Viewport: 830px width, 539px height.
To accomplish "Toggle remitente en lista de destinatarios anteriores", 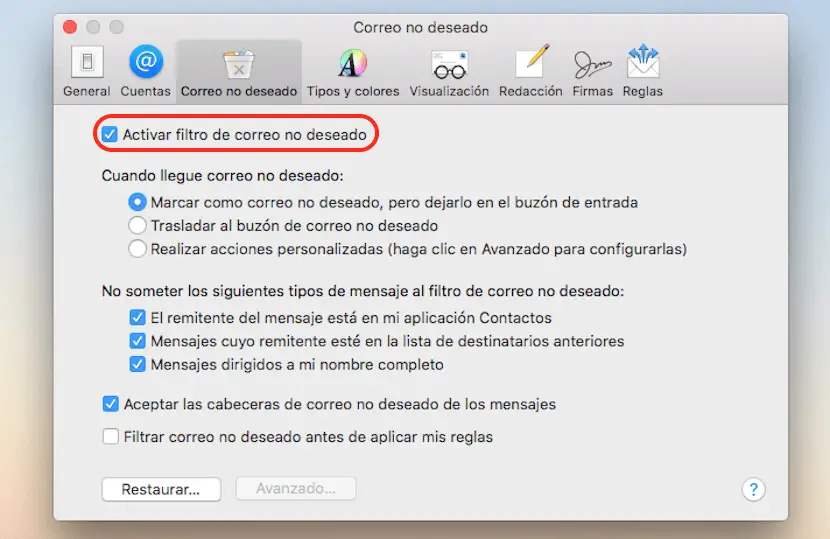I will pyautogui.click(x=137, y=341).
